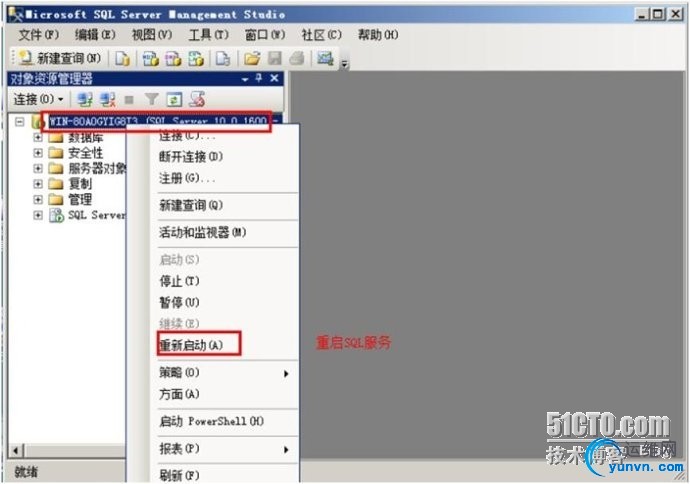Select the server database icon in tree
The image size is (690, 484).
click(37, 122)
